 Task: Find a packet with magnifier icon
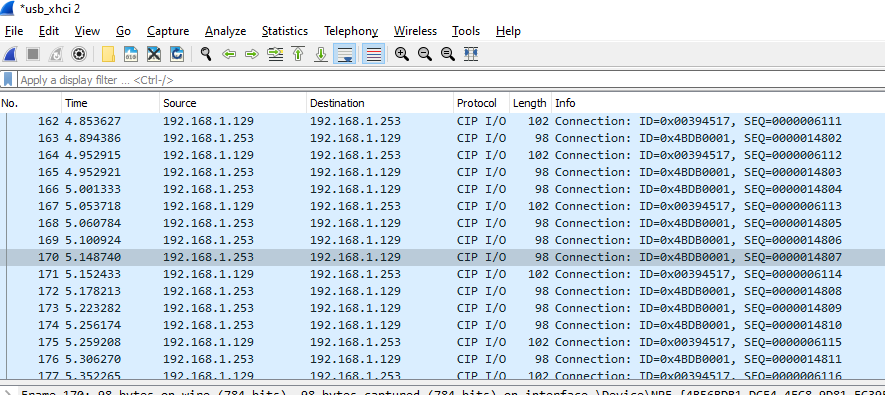coord(206,54)
